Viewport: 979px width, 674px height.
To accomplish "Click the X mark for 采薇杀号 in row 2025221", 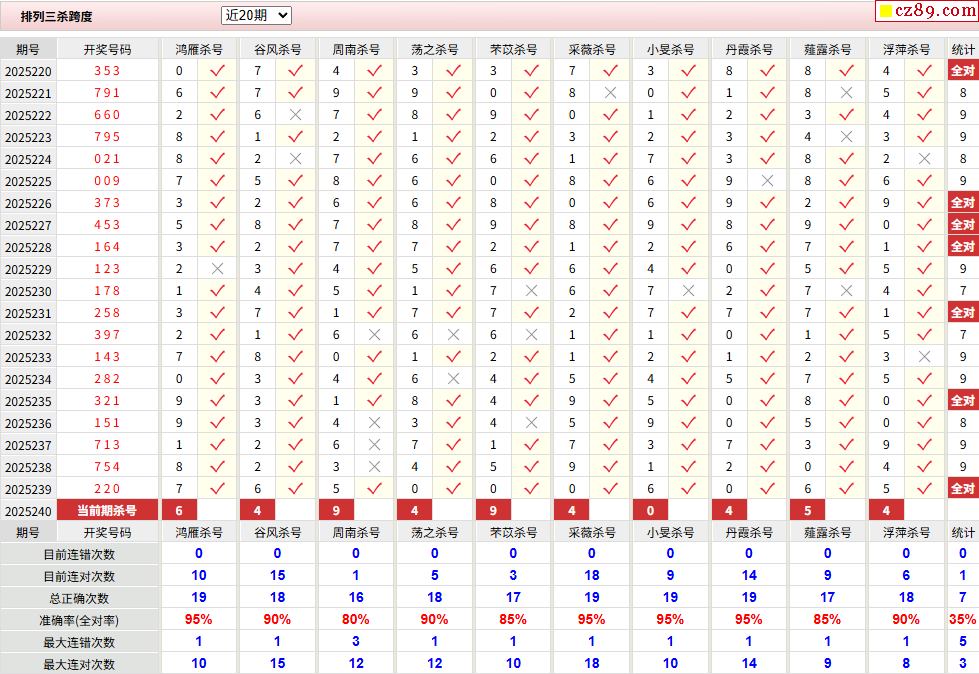I will tap(611, 92).
